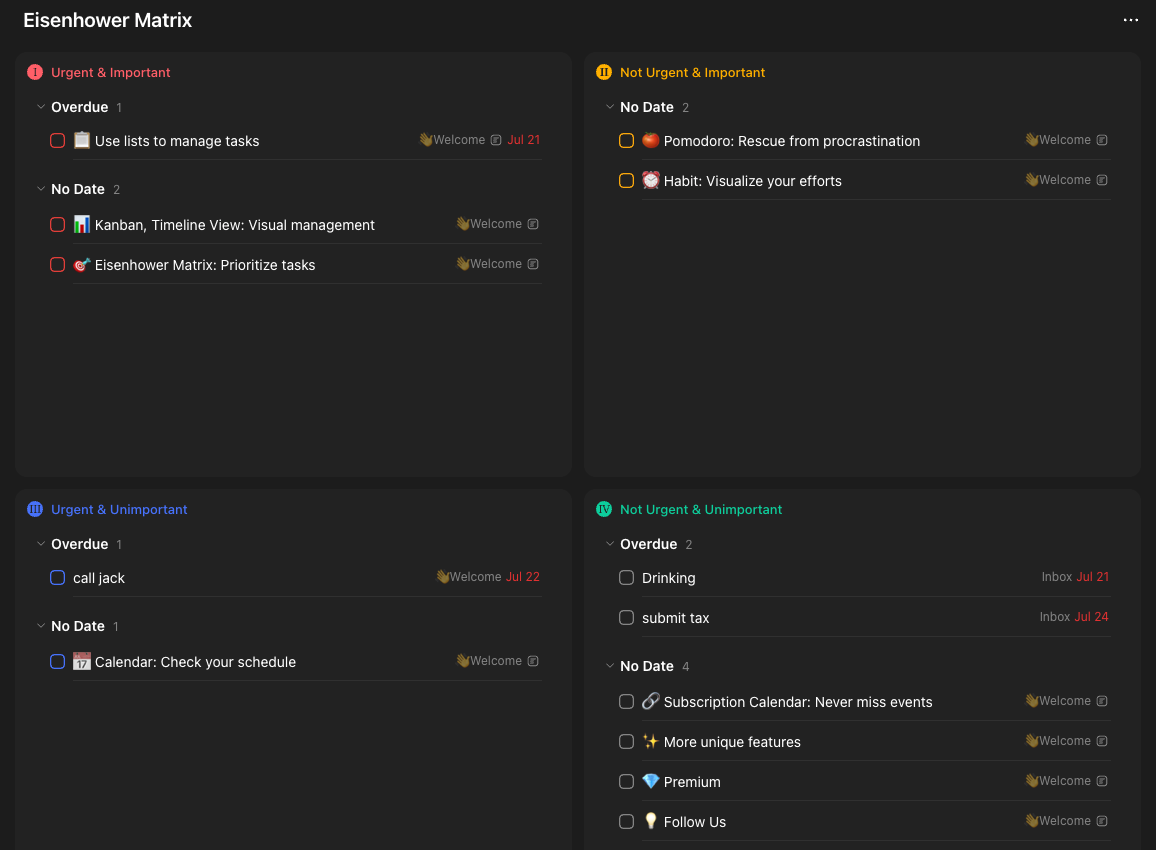Click the green quadrant IV icon
The width and height of the screenshot is (1156, 850).
[604, 509]
